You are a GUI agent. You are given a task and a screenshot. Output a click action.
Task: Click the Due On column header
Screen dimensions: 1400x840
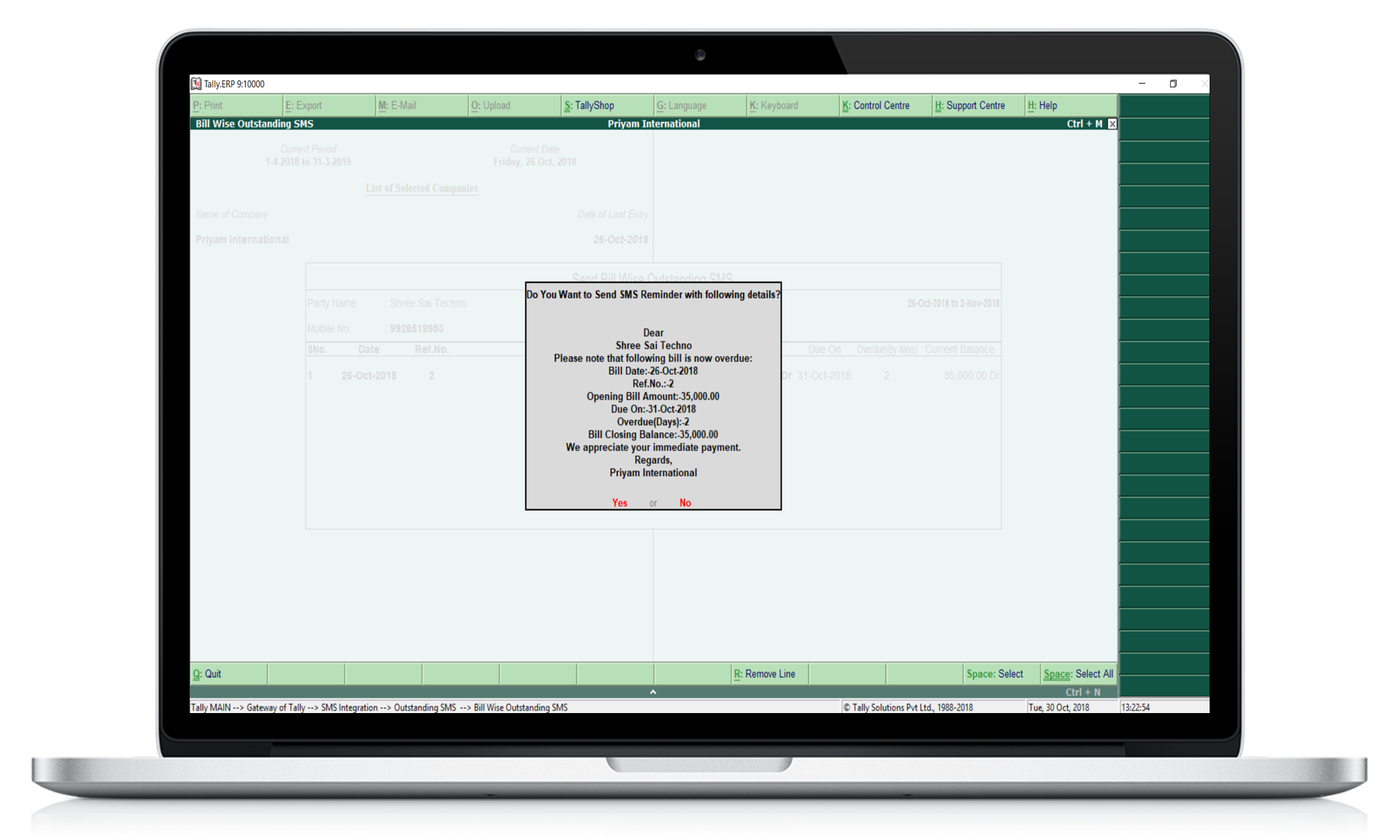(824, 349)
